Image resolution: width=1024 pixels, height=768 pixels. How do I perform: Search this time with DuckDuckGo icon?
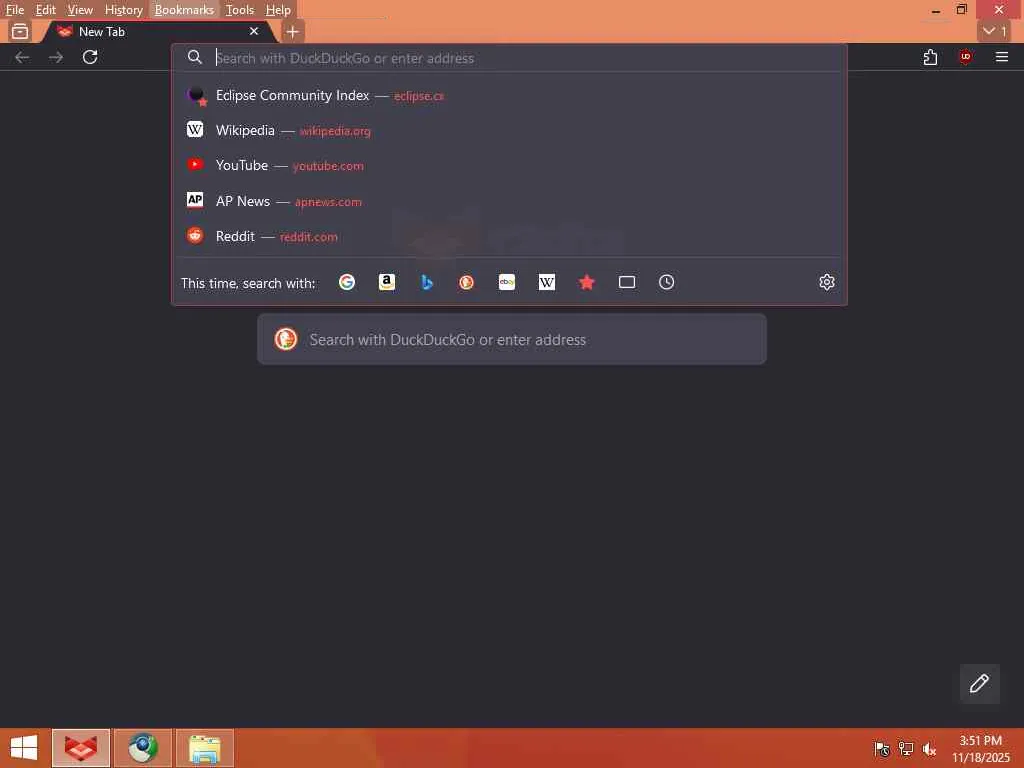[466, 282]
